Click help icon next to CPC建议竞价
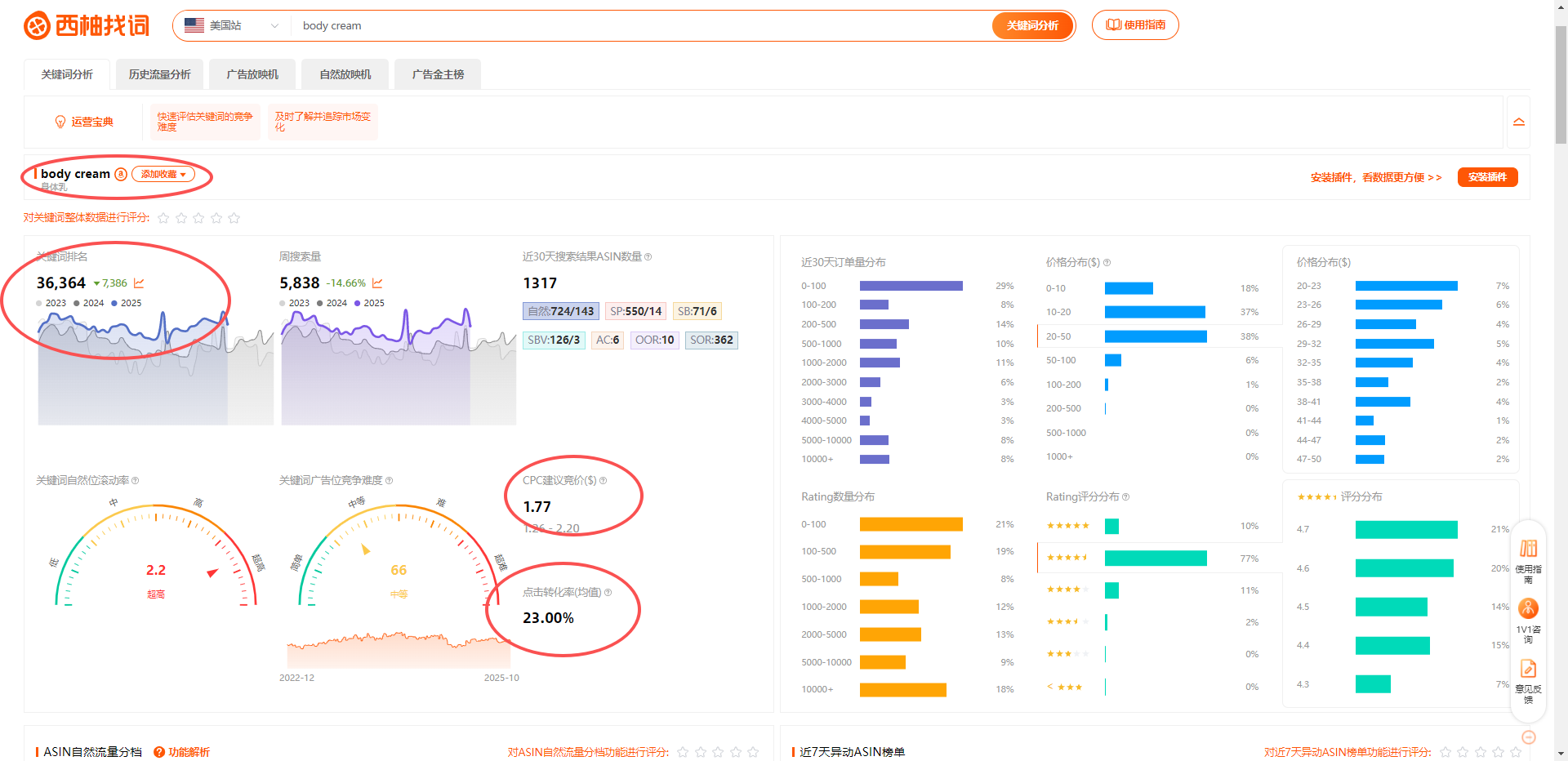Viewport: 1568px width, 761px height. pos(604,481)
